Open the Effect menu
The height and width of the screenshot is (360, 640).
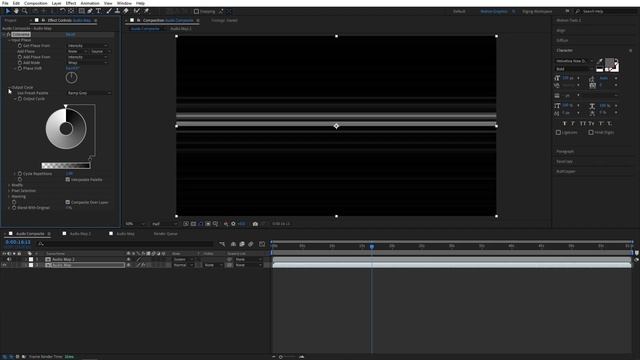pyautogui.click(x=71, y=3)
